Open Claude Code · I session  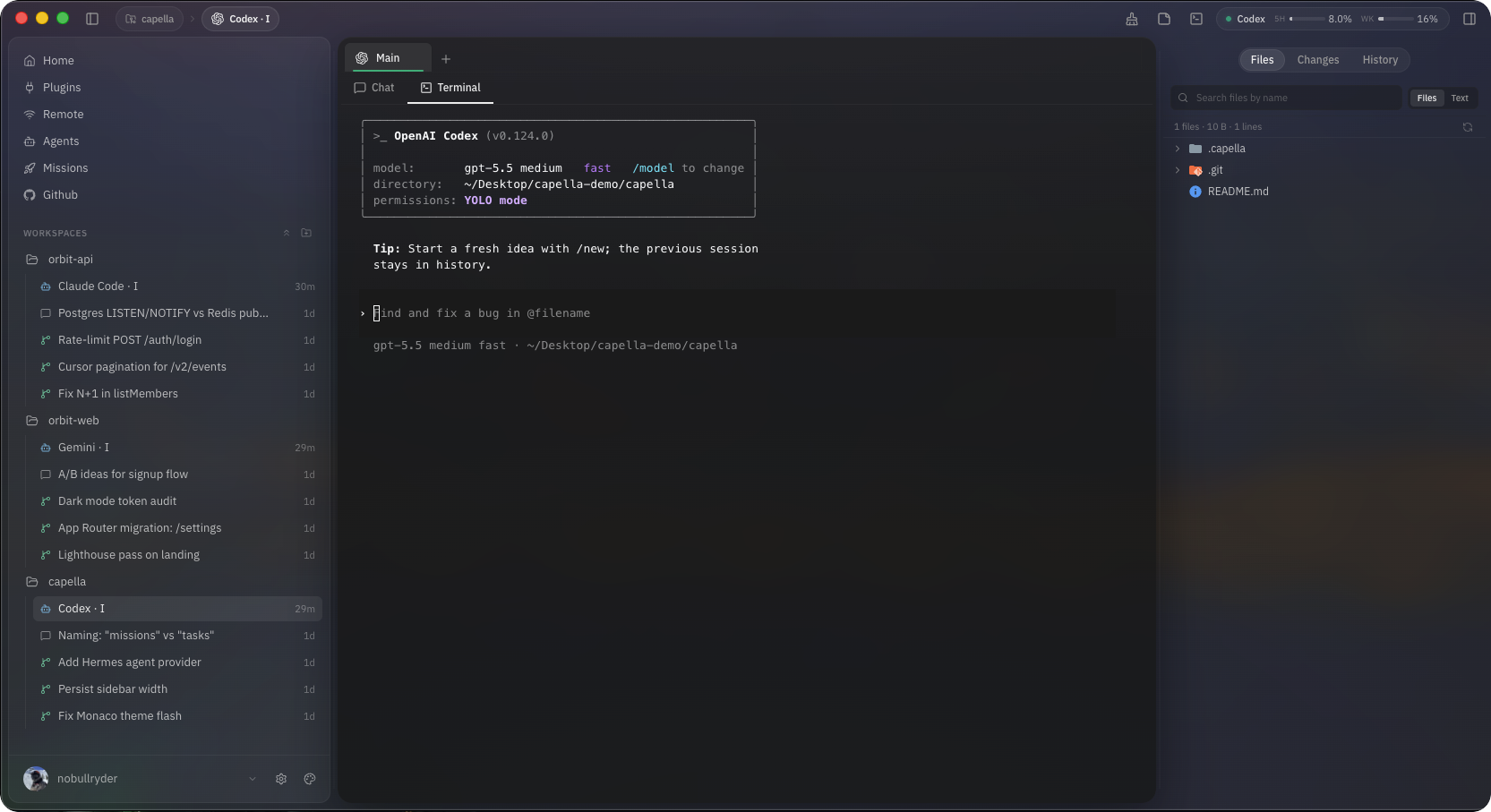(x=177, y=286)
